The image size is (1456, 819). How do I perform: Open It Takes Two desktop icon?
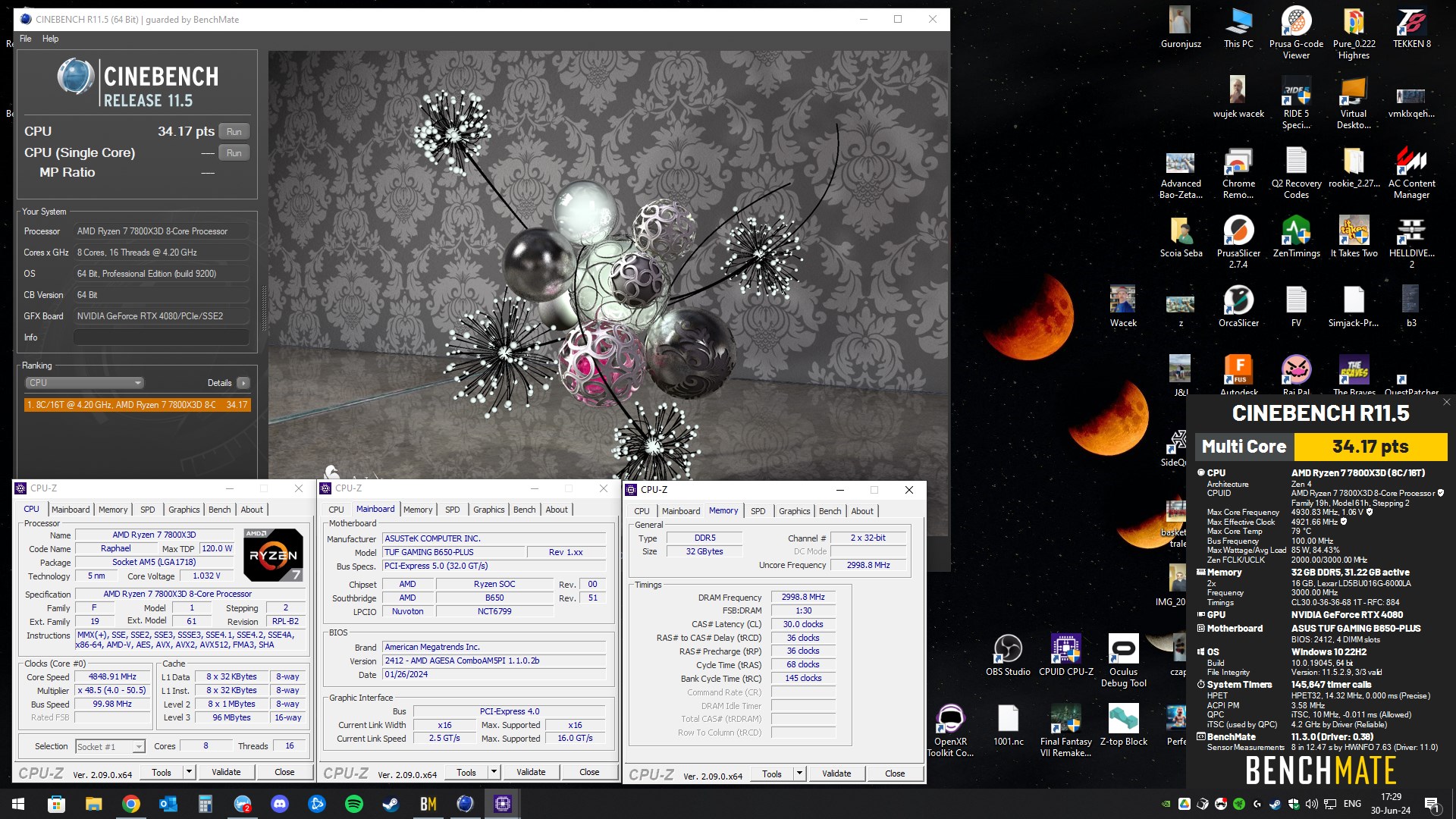(1354, 237)
